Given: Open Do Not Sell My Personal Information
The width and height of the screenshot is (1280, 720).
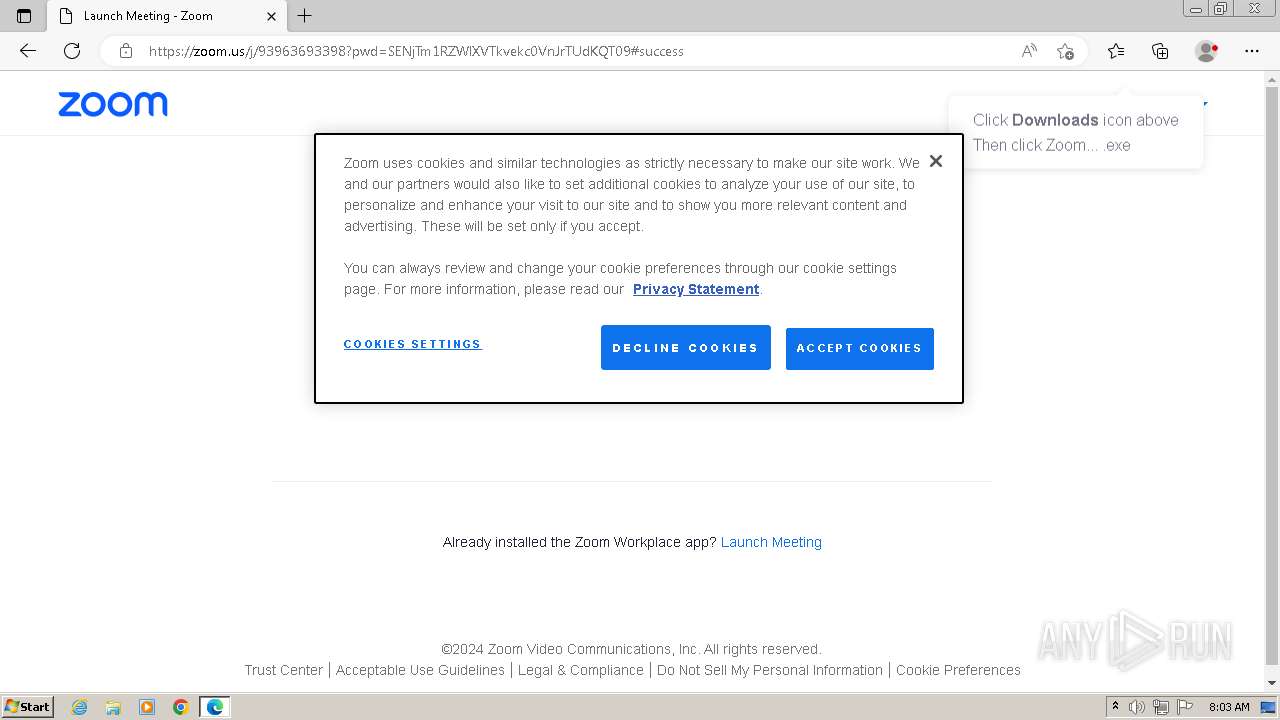Looking at the screenshot, I should (770, 670).
